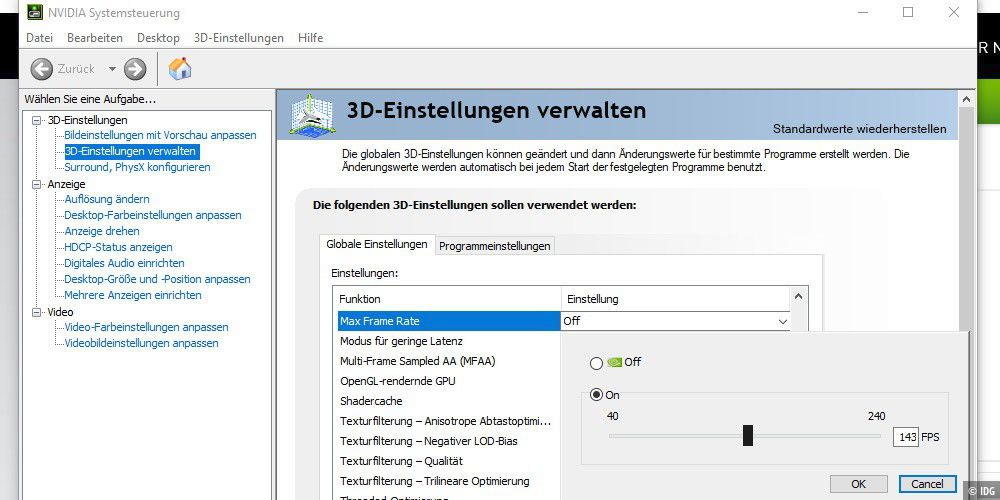Select Texturfilterung – Negativer LOD-Bias row
This screenshot has width=1000, height=500.
pyautogui.click(x=448, y=441)
